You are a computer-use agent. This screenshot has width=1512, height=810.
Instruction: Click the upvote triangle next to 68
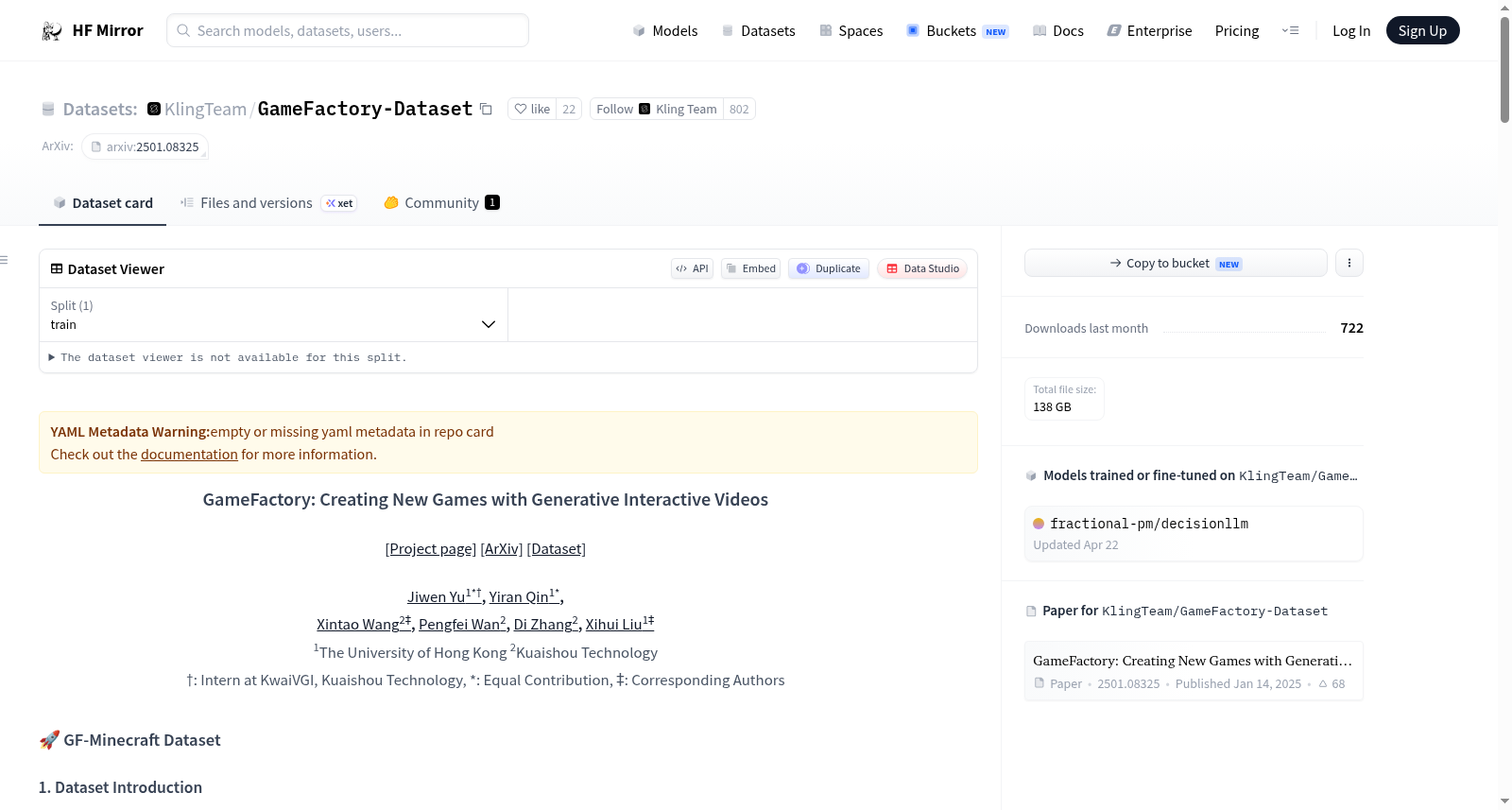click(1323, 683)
